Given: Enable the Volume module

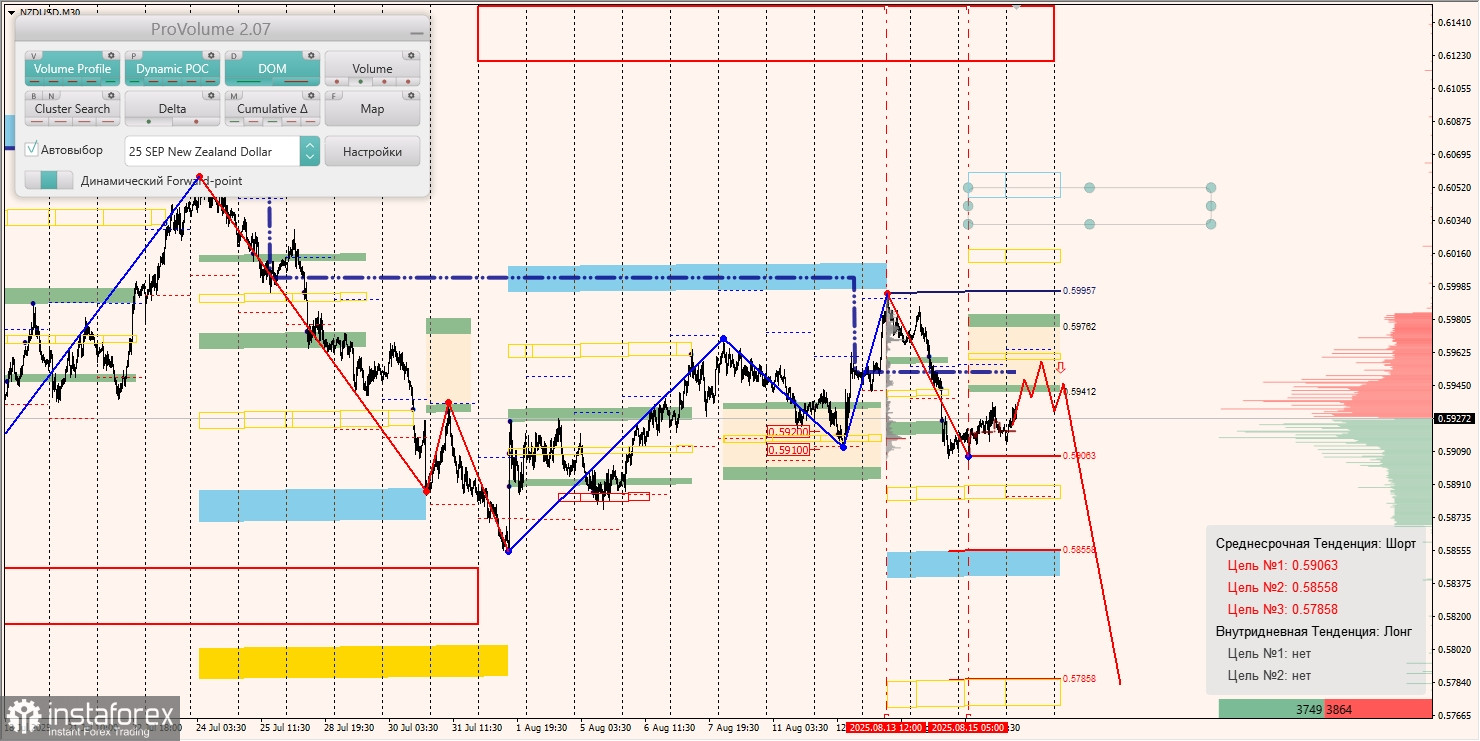Looking at the screenshot, I should [372, 69].
